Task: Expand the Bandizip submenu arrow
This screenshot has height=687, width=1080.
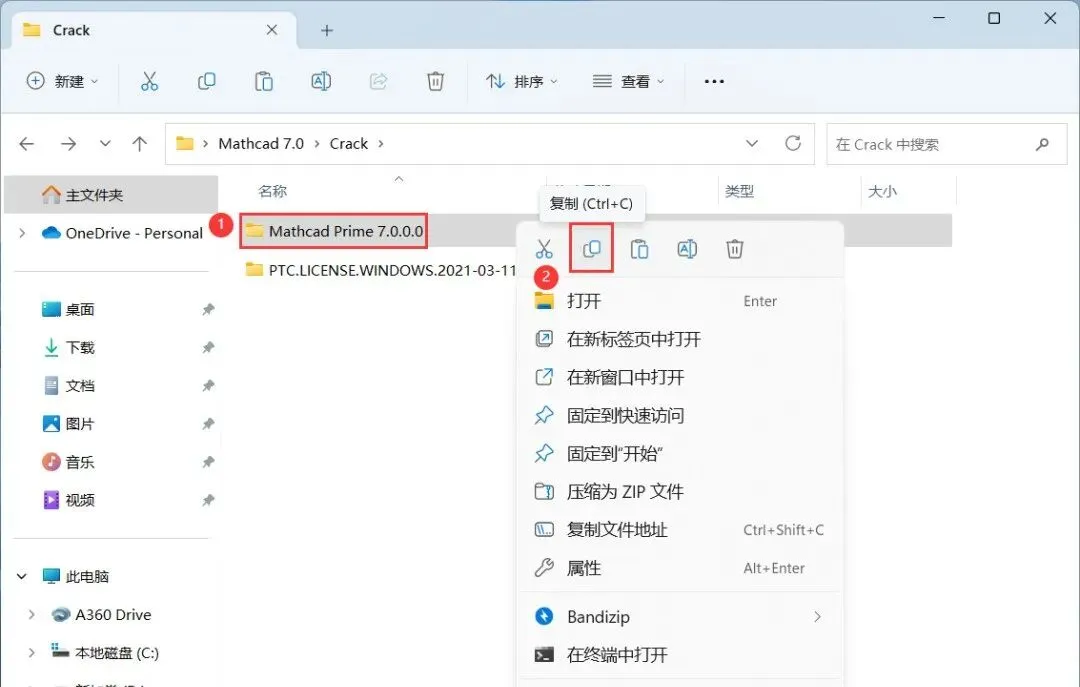Action: 818,617
